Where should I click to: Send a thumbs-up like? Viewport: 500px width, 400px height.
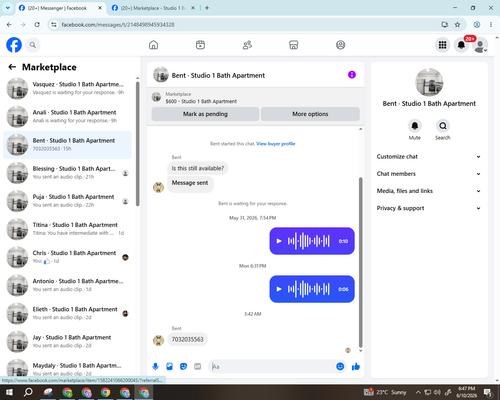[356, 366]
